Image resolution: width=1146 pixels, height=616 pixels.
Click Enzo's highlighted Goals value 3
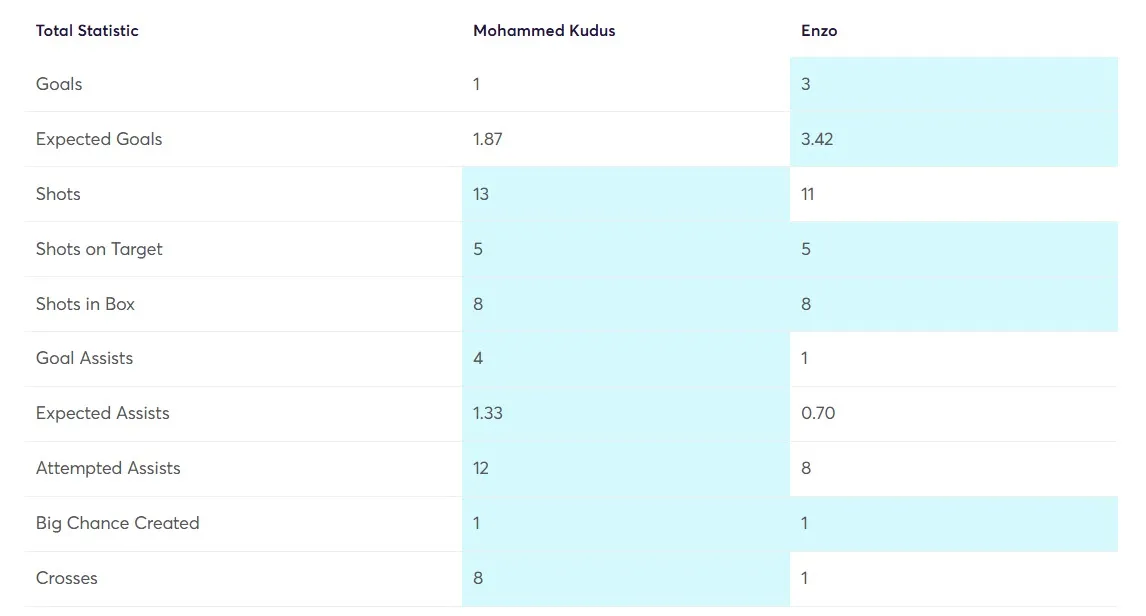[806, 84]
